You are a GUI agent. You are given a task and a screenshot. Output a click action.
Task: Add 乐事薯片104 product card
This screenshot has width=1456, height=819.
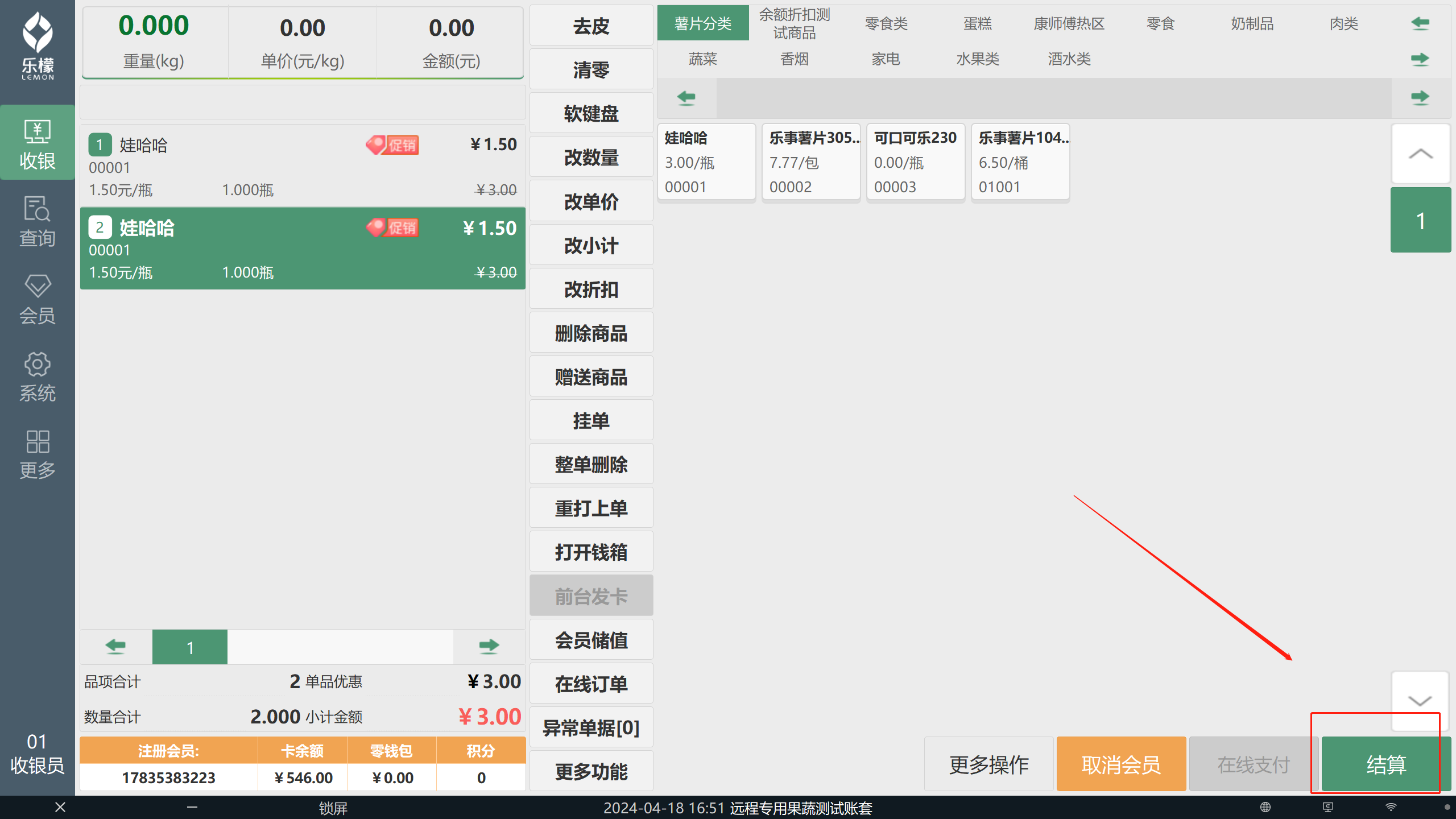tap(1020, 162)
